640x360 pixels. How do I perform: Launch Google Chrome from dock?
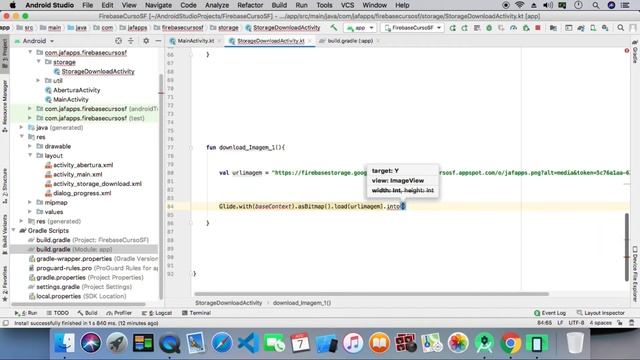[x=510, y=343]
